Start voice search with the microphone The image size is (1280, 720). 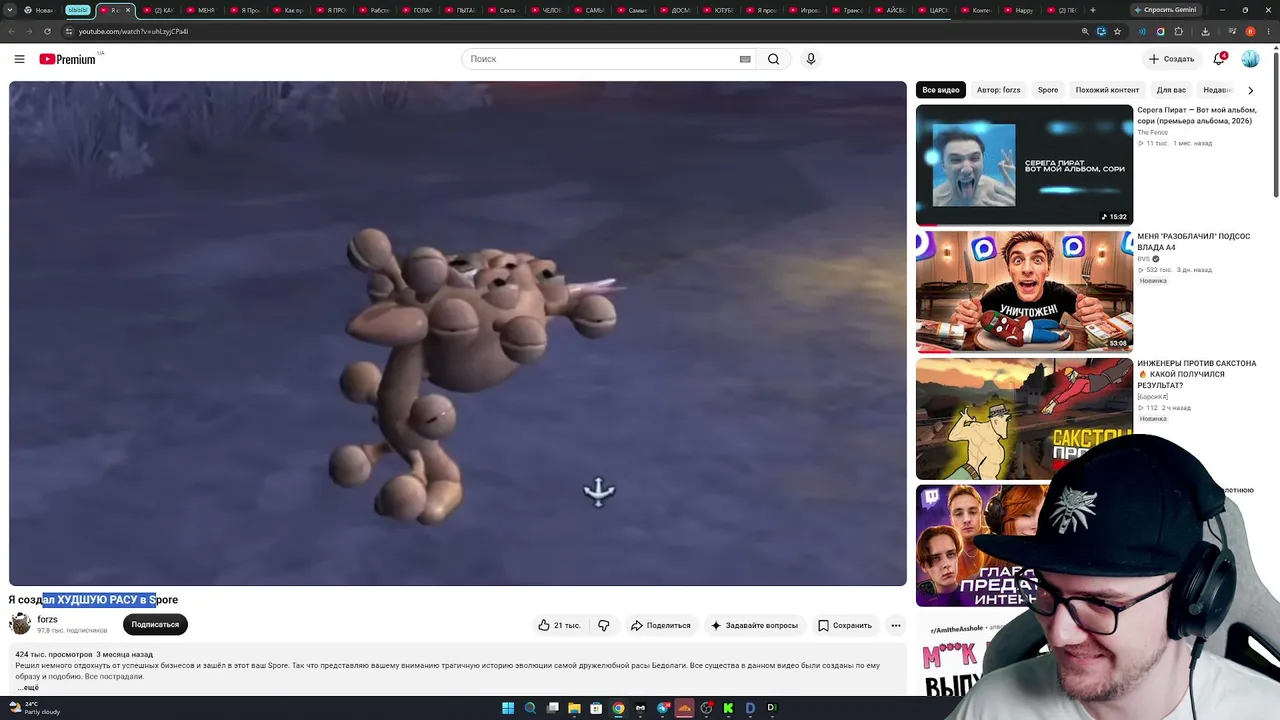tap(811, 59)
